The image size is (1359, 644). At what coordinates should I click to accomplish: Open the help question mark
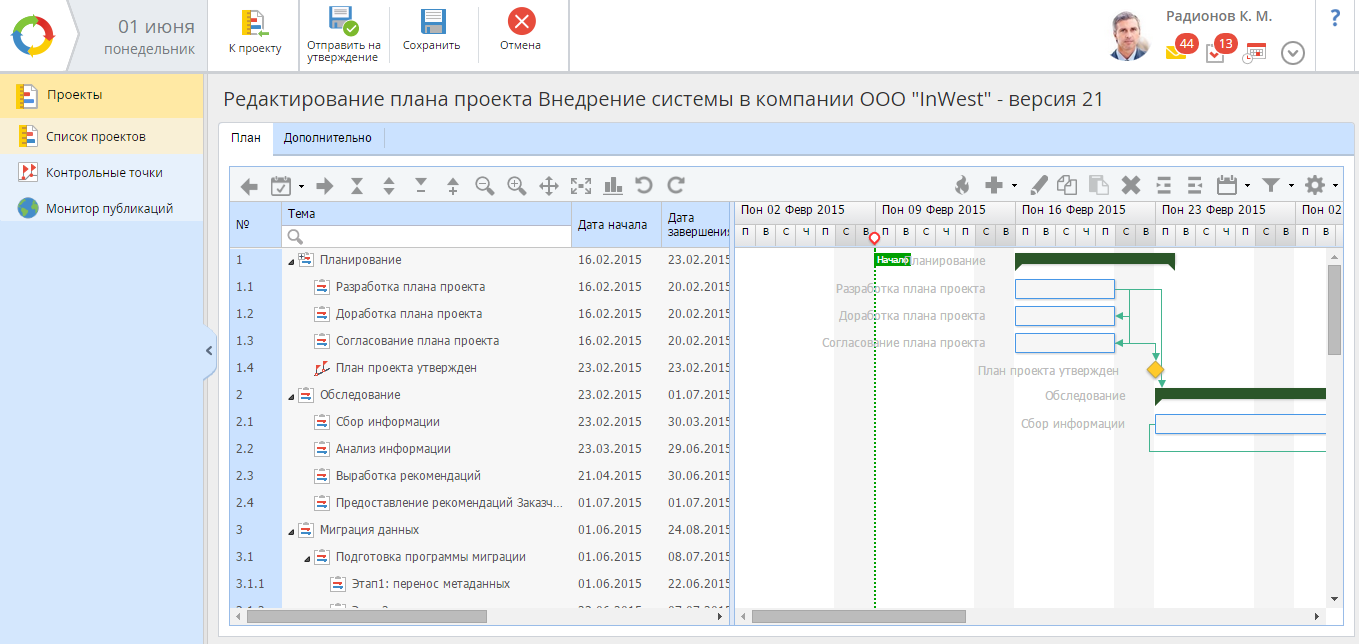[x=1335, y=18]
